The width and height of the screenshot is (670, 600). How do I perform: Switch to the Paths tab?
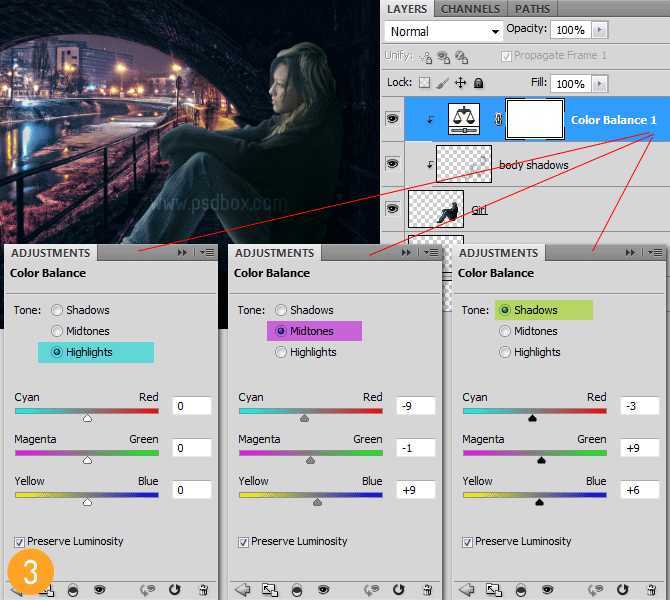(532, 9)
